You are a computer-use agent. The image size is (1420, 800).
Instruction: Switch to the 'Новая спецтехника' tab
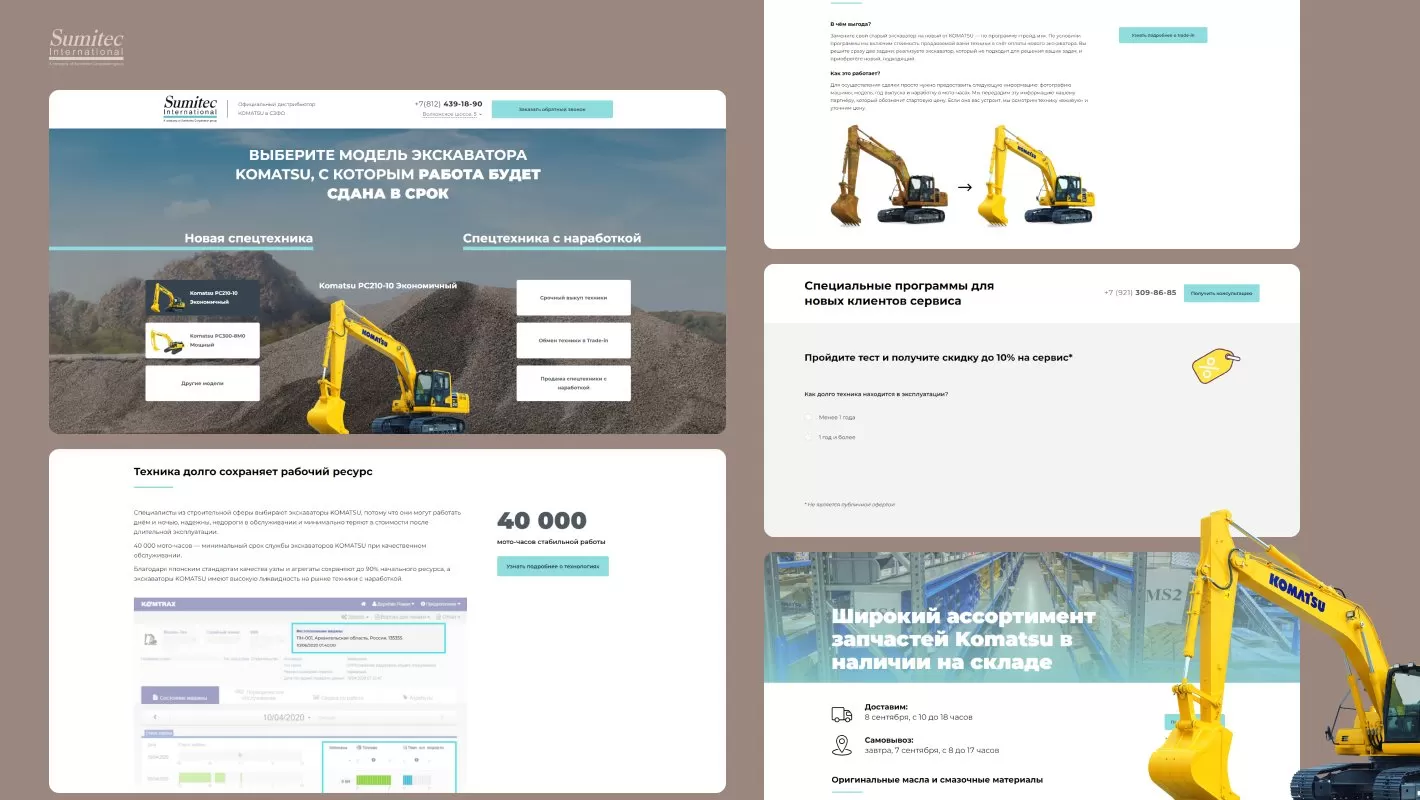[248, 239]
